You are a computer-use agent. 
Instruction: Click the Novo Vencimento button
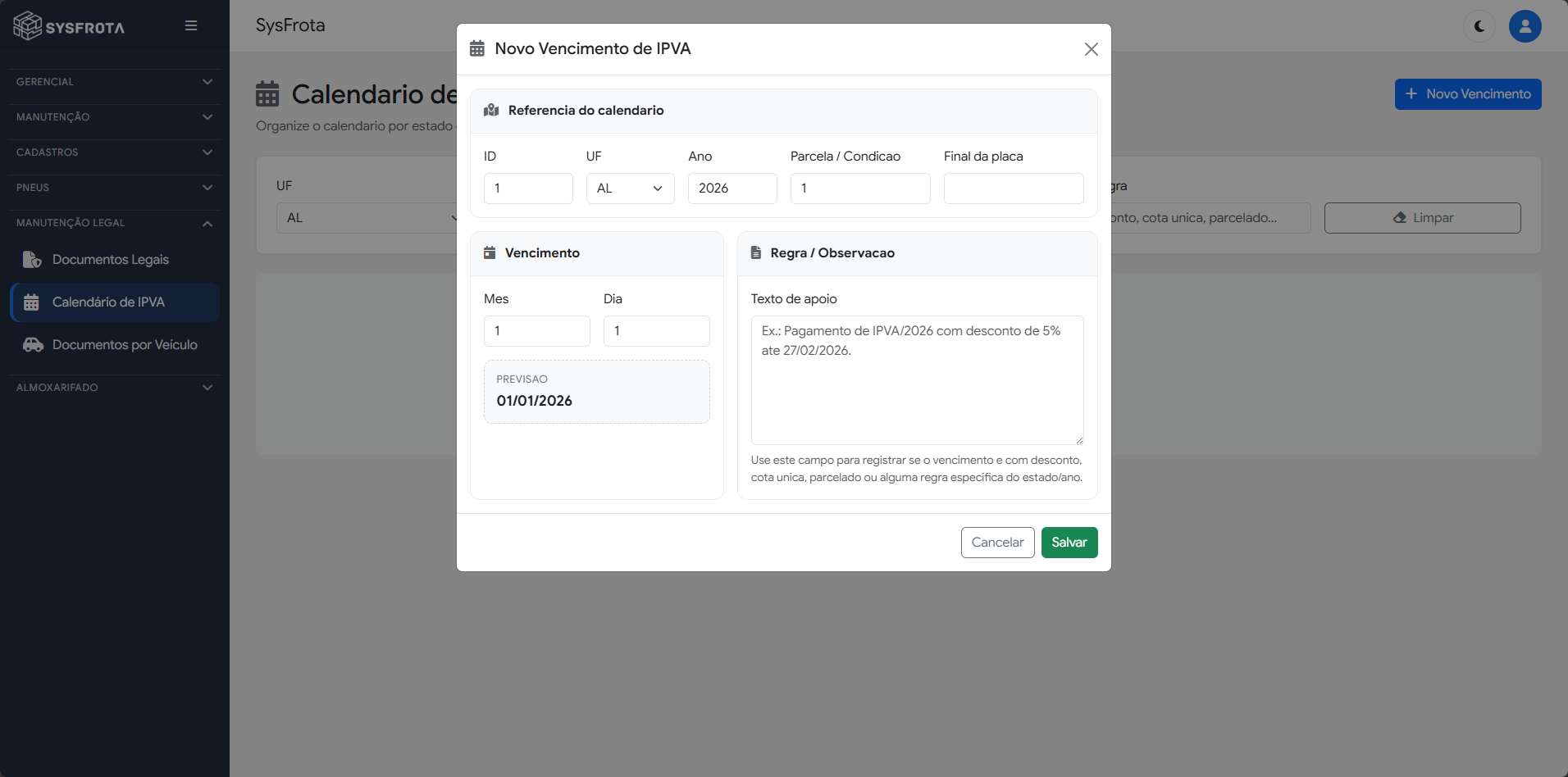[1468, 94]
